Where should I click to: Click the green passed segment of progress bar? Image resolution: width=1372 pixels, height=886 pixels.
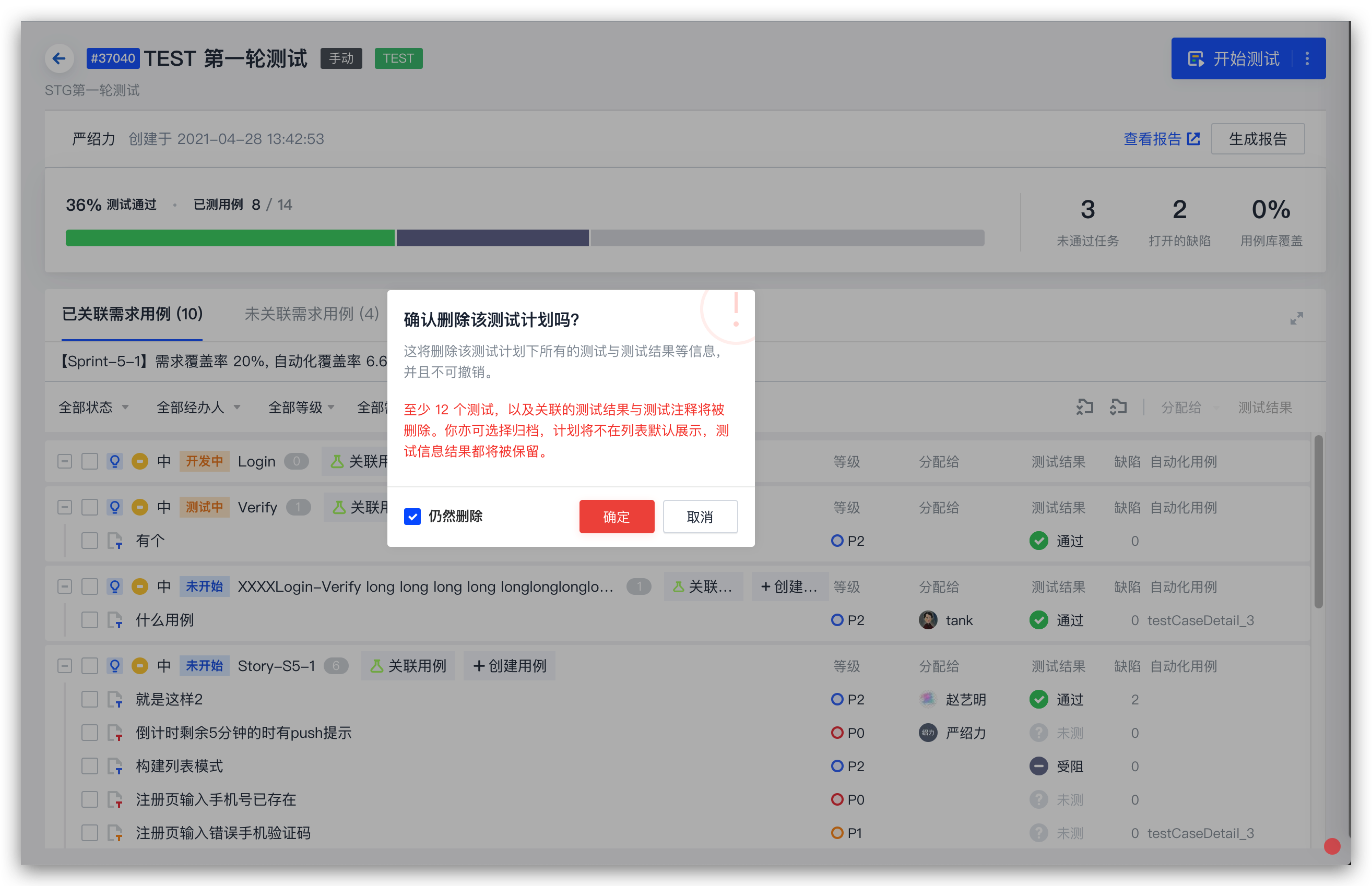(230, 238)
